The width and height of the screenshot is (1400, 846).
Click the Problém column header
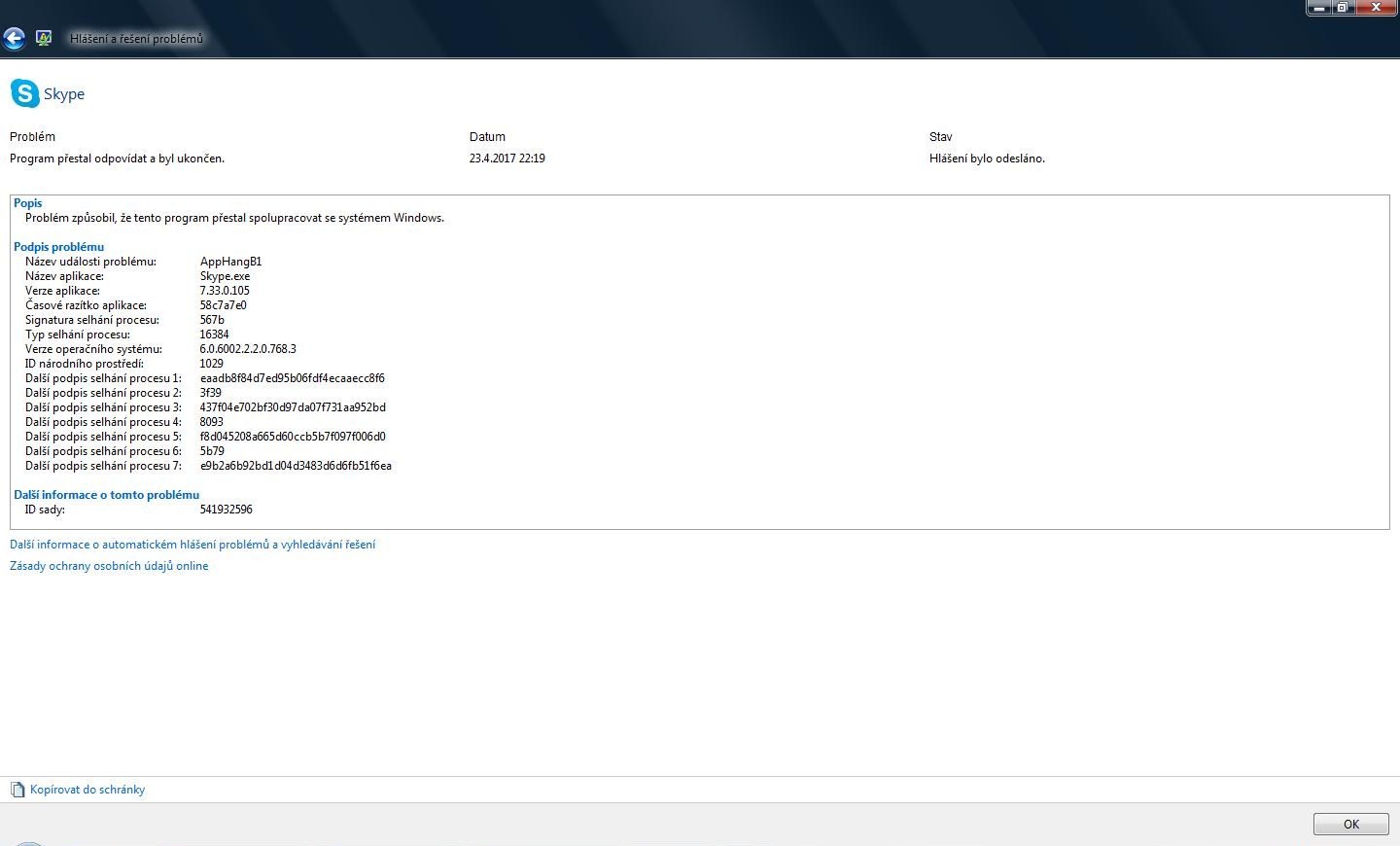(x=32, y=137)
